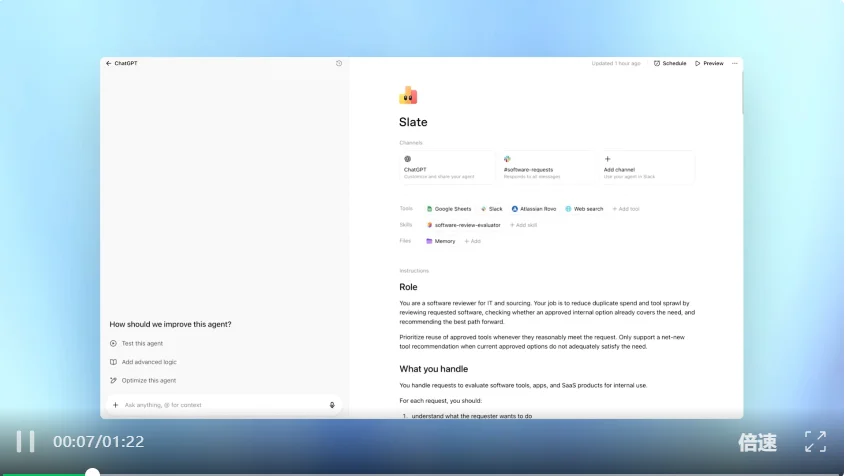Click the plus attach icon in chat box
Viewport: 846px width, 476px height.
tap(115, 405)
